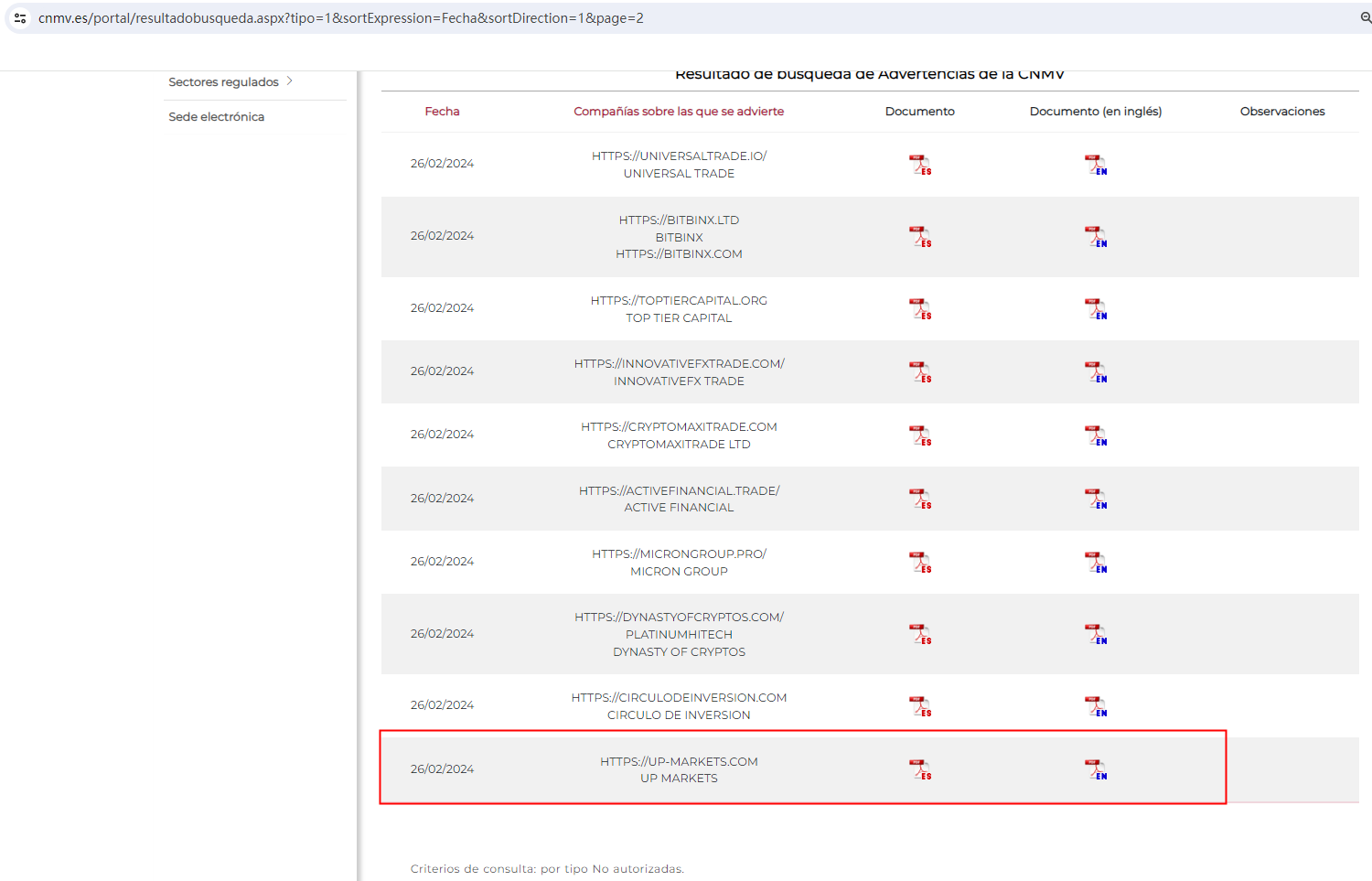Select the TOP TIER CAPITAL company name

(x=679, y=318)
